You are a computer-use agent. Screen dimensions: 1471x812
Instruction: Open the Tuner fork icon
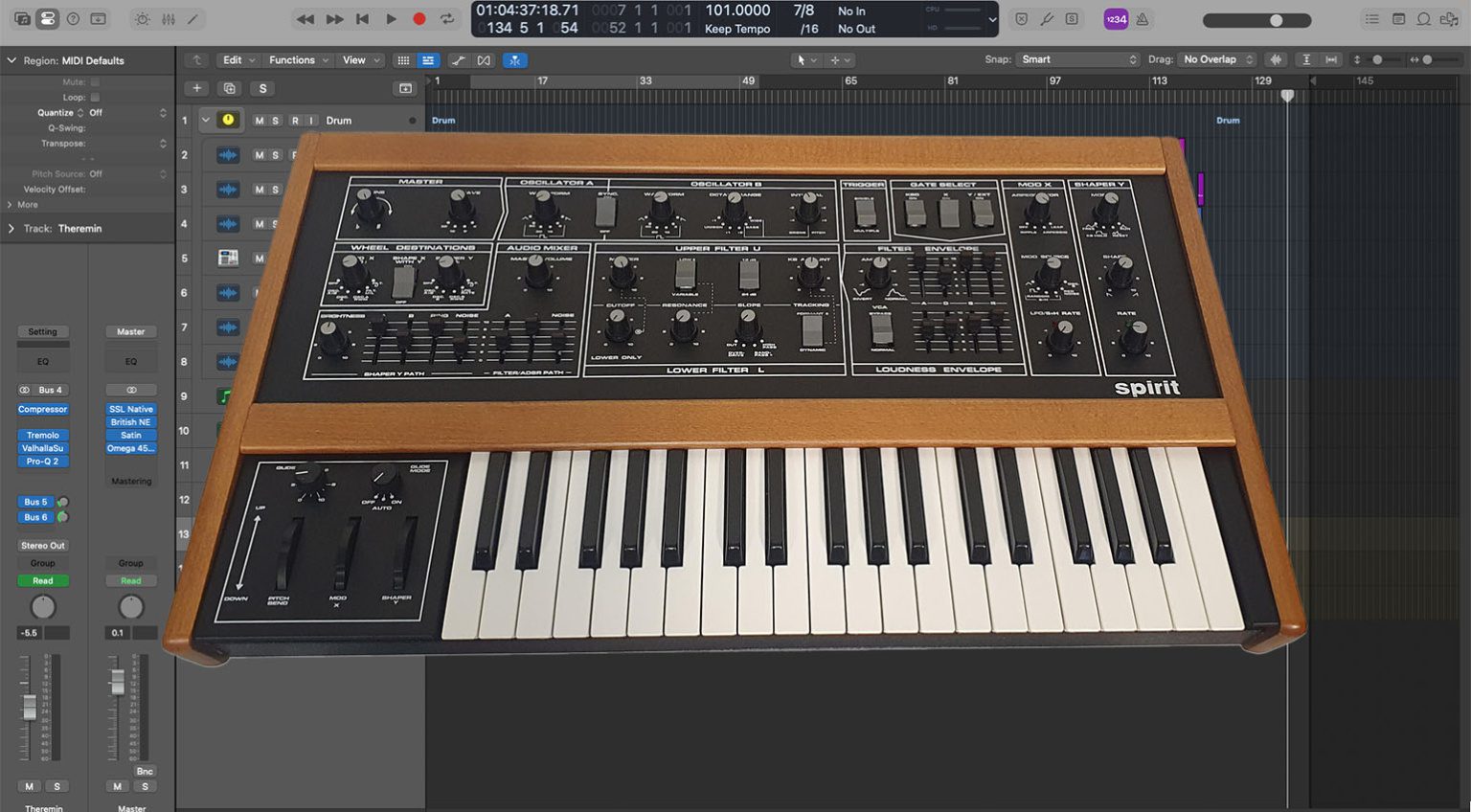pyautogui.click(x=1047, y=19)
